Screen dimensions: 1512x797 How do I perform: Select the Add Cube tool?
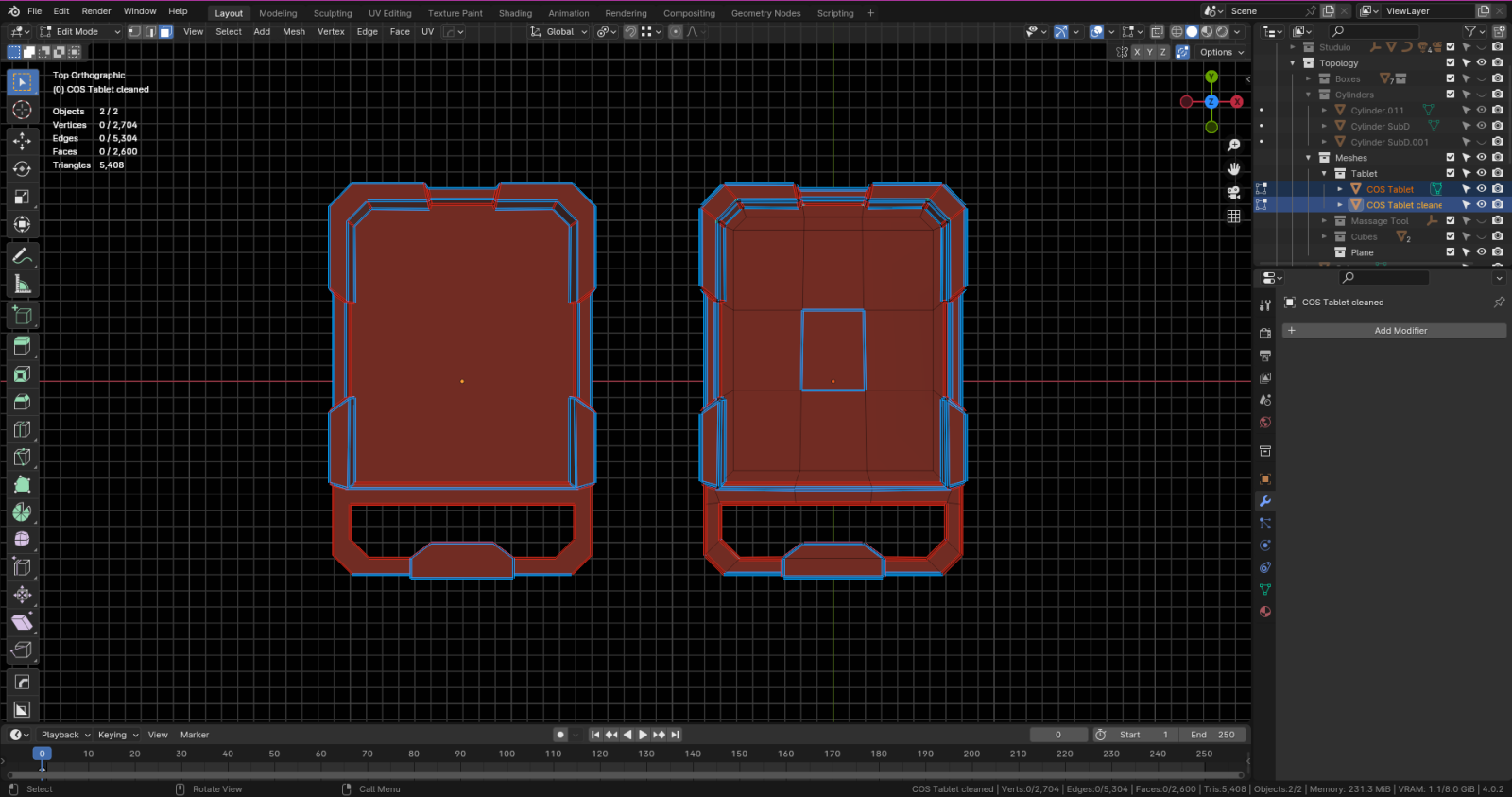(x=23, y=316)
